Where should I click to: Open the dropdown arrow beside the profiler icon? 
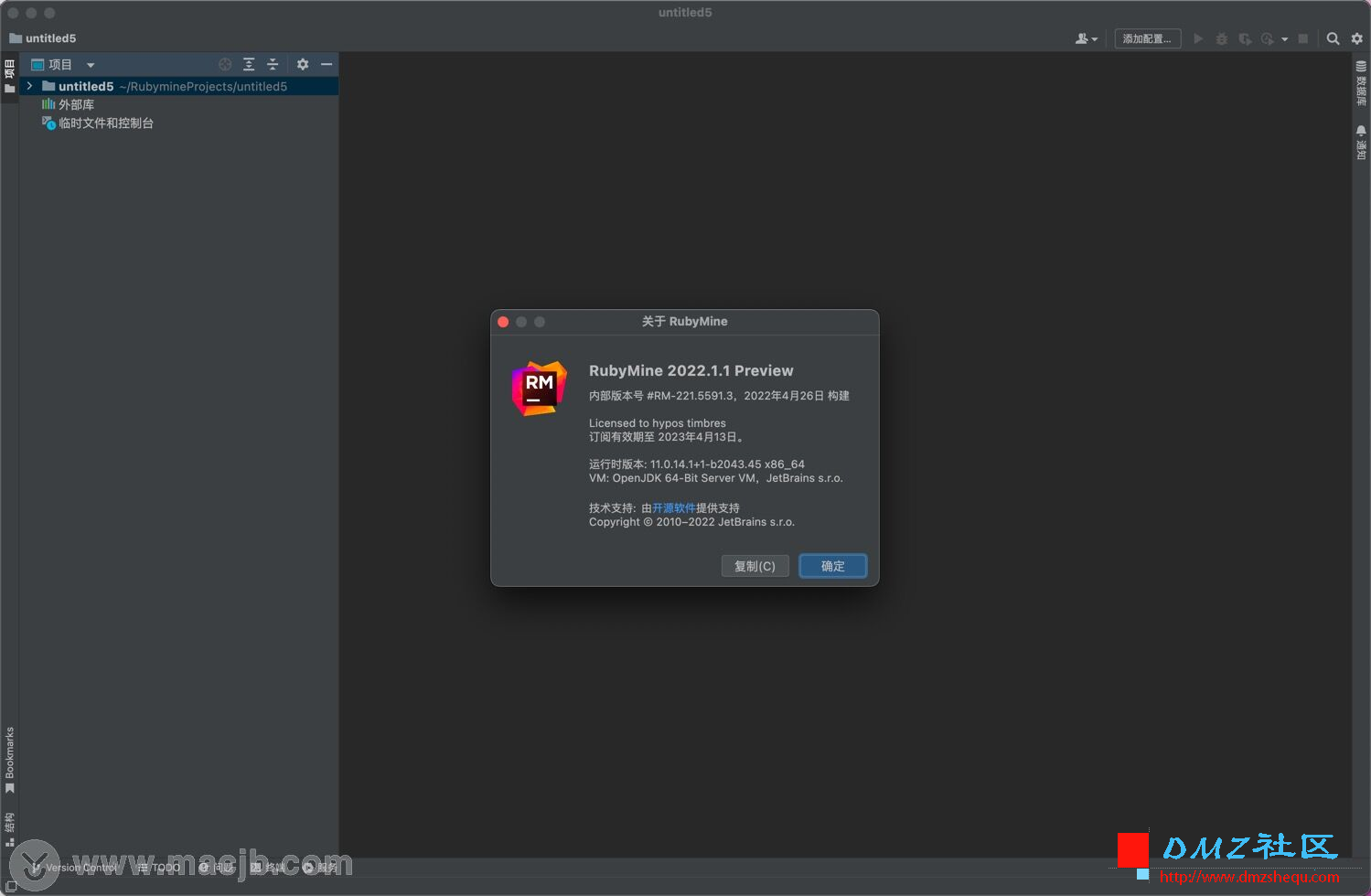1285,39
